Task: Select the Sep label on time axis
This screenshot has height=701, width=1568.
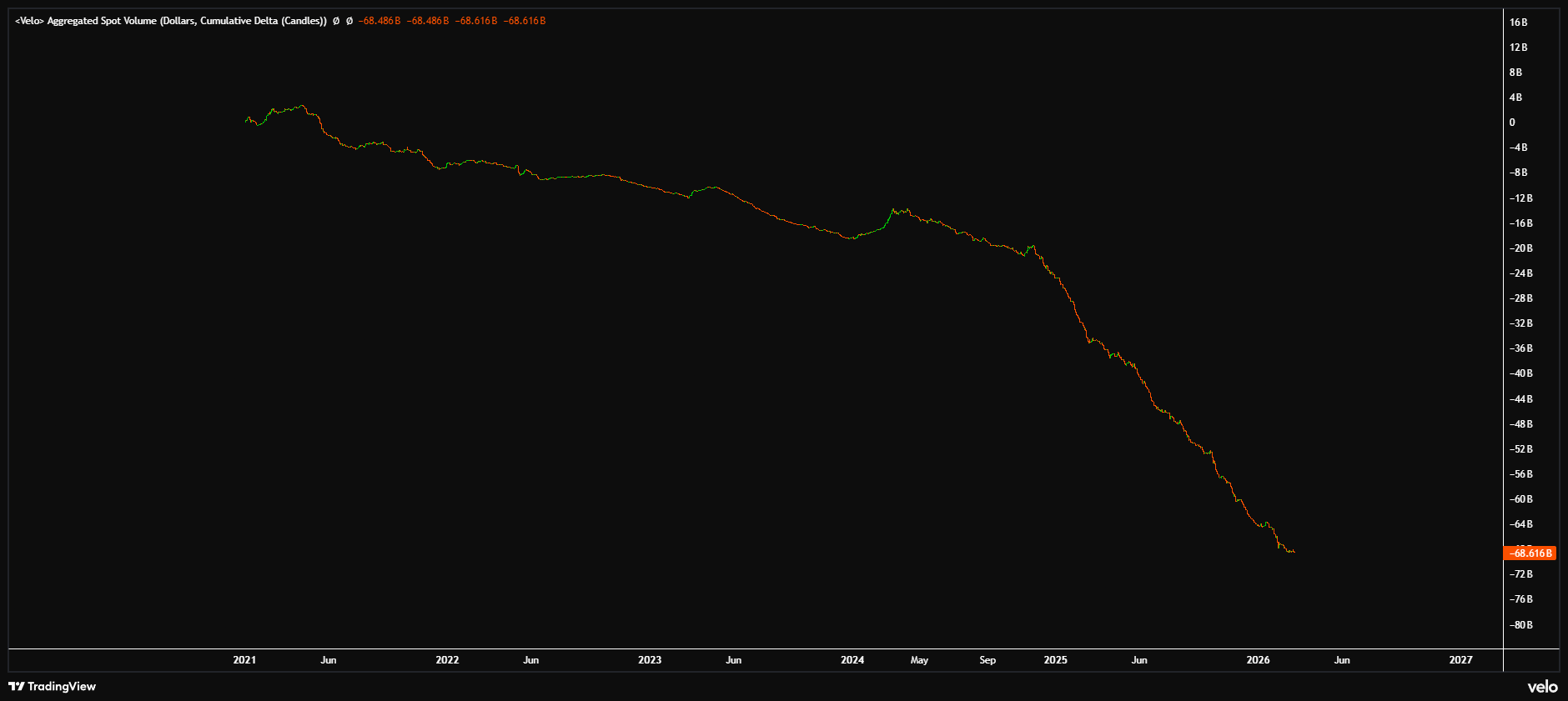Action: tap(988, 660)
